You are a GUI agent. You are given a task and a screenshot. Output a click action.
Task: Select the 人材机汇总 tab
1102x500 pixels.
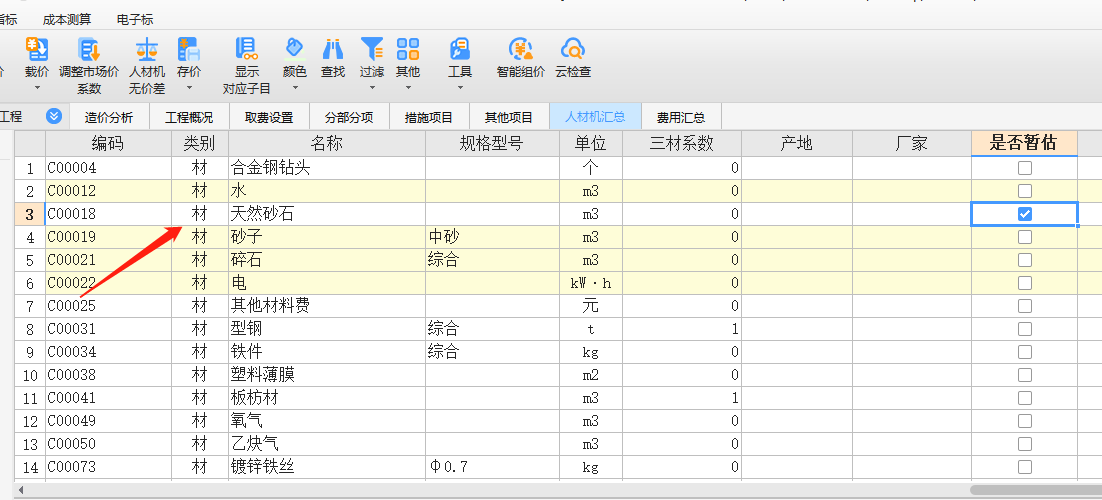(595, 117)
